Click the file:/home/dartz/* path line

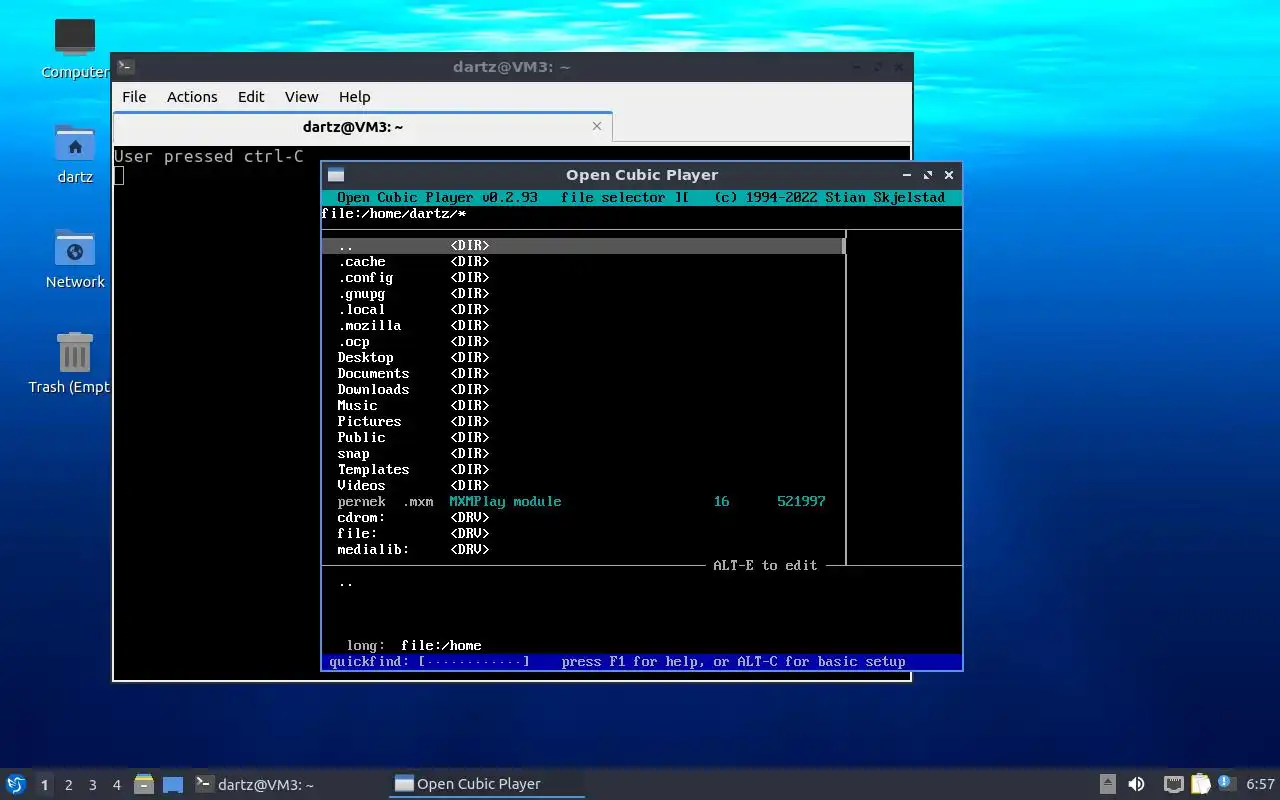tap(394, 214)
